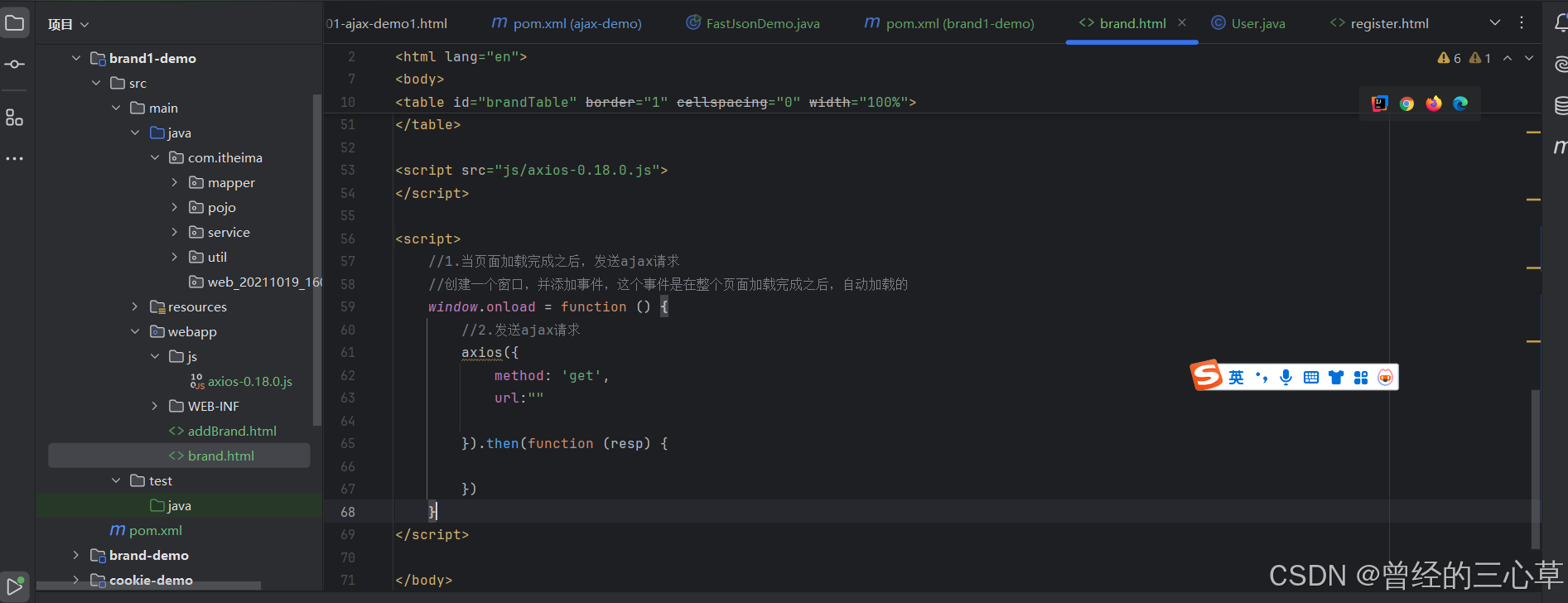Click the project tree vertical scrollbar
1568x603 pixels.
click(316, 261)
